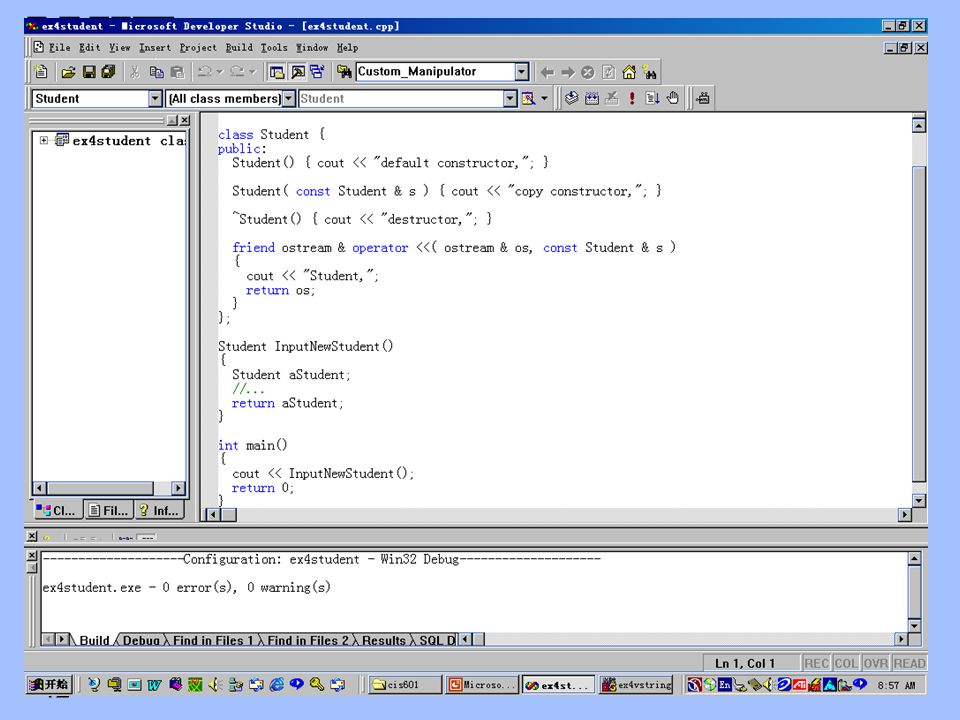Click the Go Forward arrow icon
The width and height of the screenshot is (960, 720).
pos(568,72)
